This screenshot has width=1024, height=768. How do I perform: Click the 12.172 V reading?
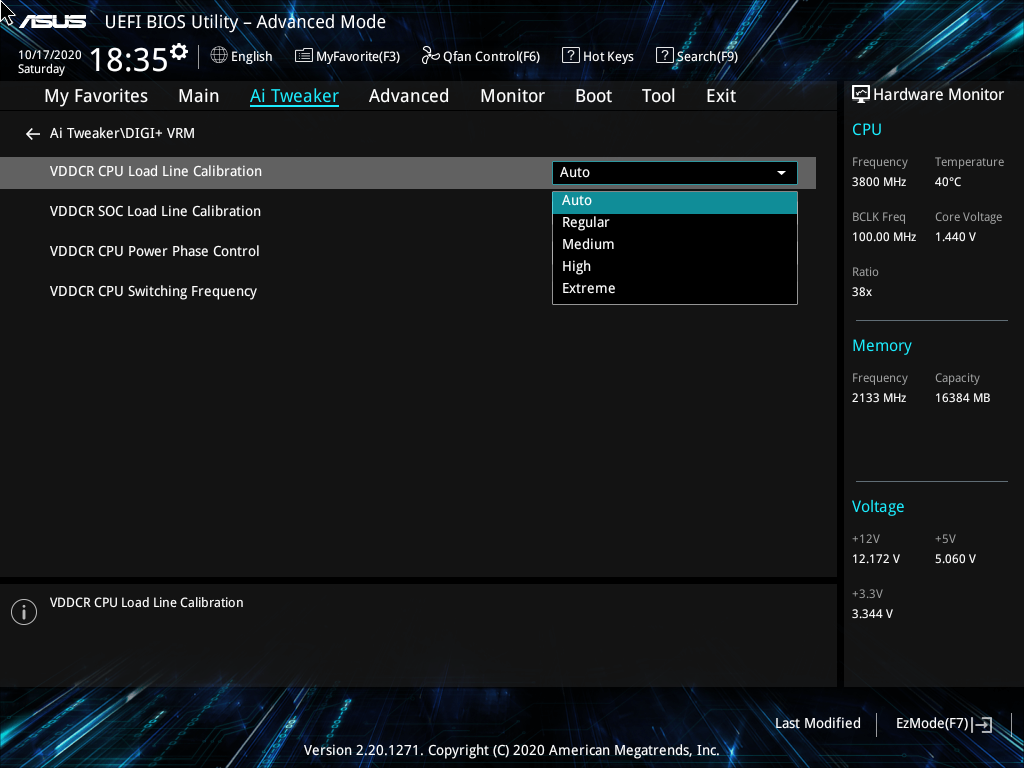click(x=875, y=560)
